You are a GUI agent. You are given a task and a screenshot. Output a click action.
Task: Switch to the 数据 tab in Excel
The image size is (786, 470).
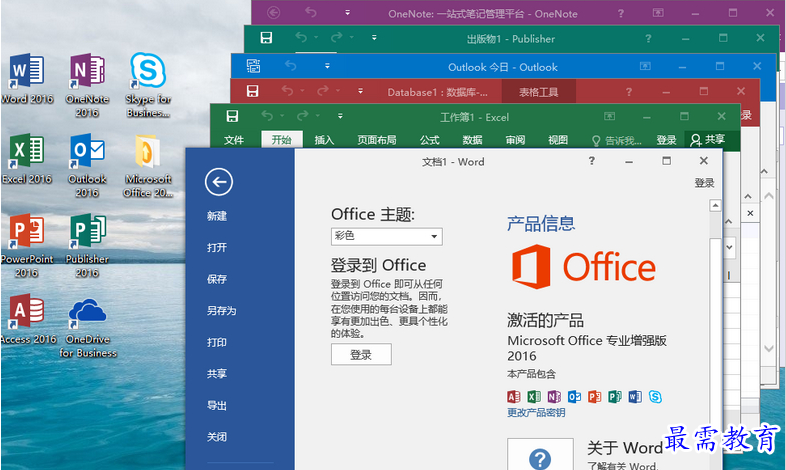[472, 140]
